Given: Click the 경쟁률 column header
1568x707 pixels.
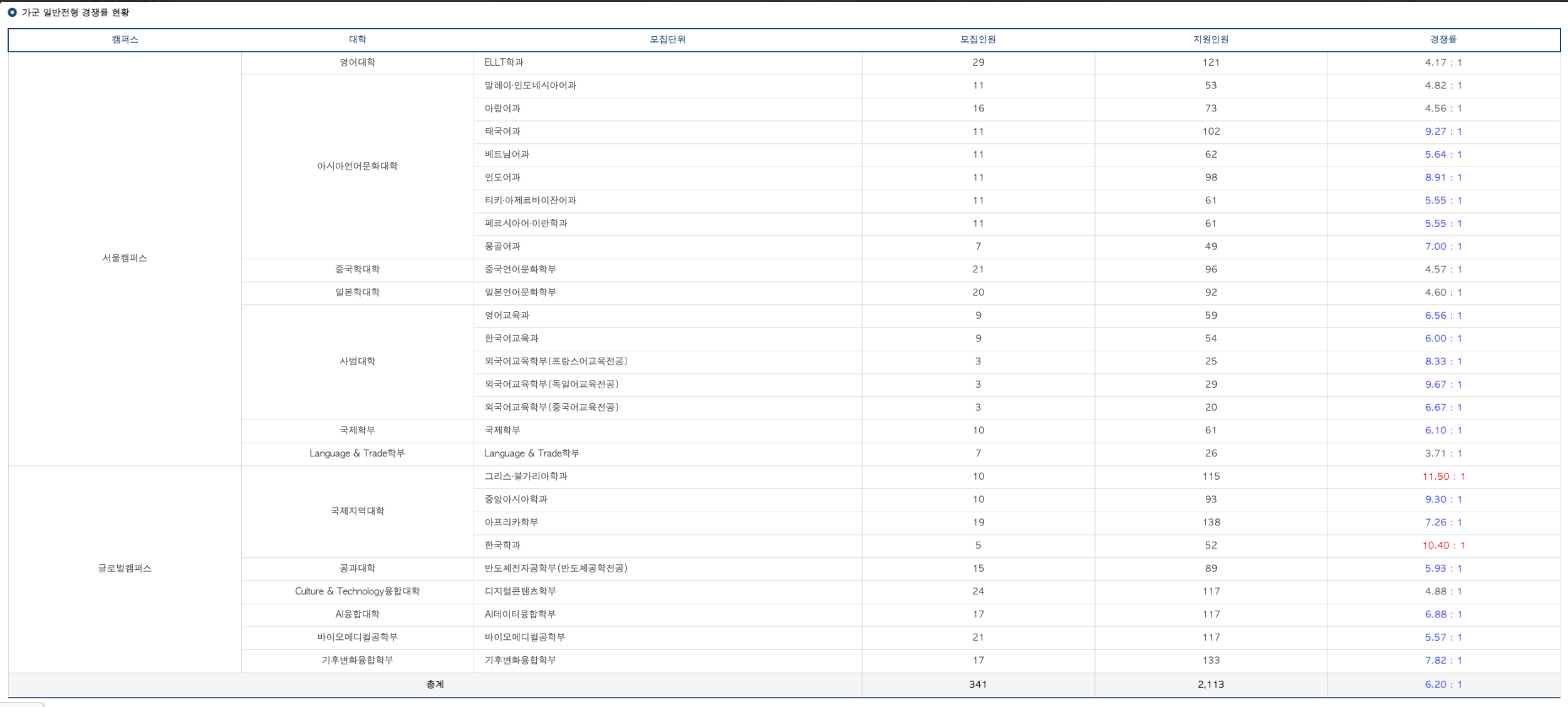Looking at the screenshot, I should tap(1443, 39).
